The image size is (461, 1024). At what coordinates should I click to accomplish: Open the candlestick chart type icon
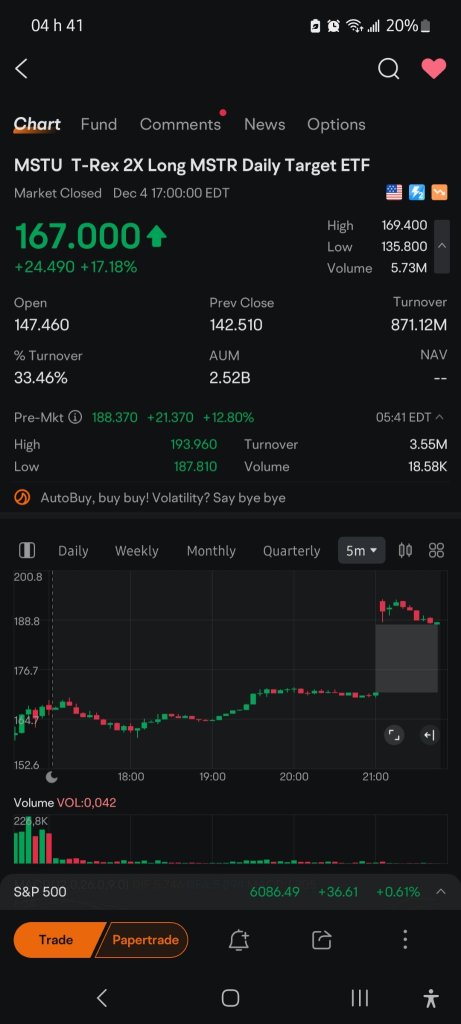(x=405, y=551)
